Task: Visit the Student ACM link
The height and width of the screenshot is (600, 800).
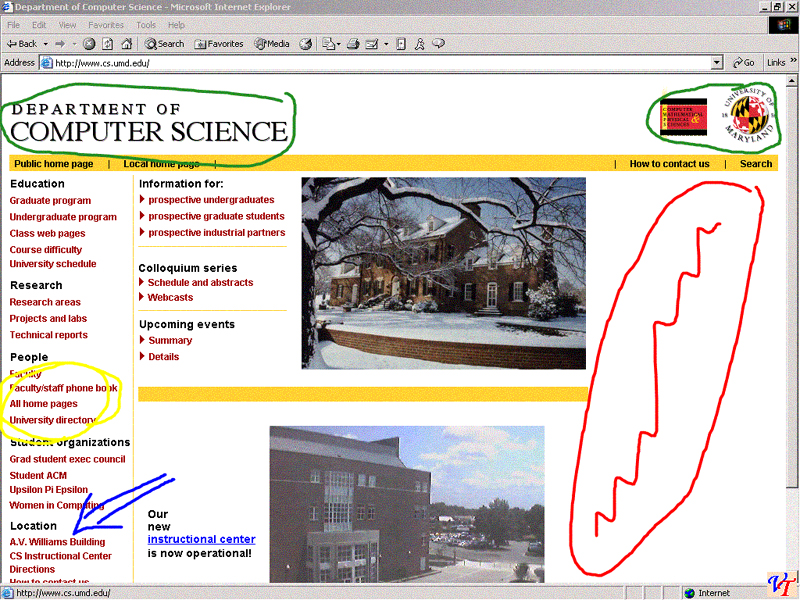Action: click(38, 476)
